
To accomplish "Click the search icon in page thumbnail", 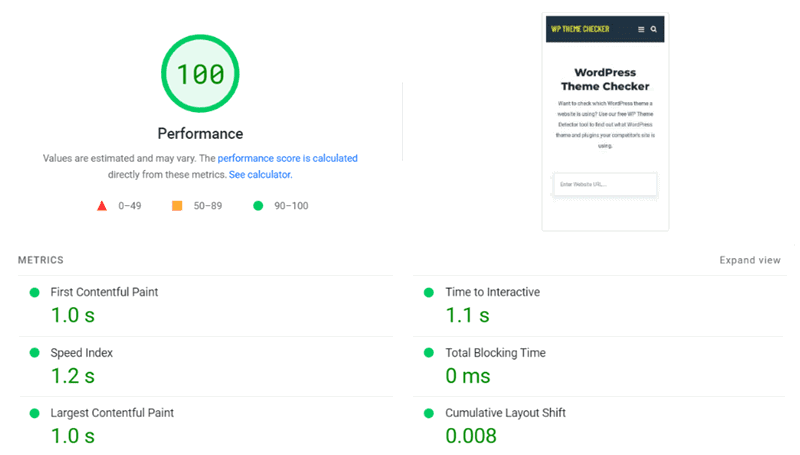I will [x=654, y=29].
